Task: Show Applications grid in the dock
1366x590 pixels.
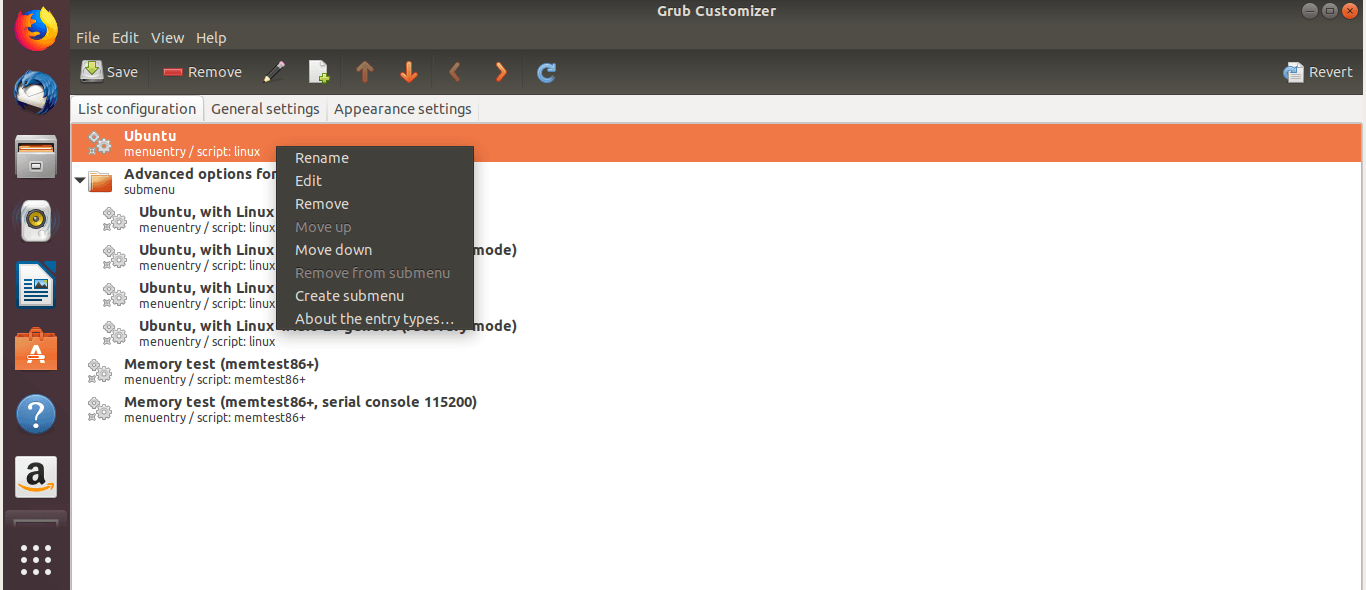Action: coord(36,559)
